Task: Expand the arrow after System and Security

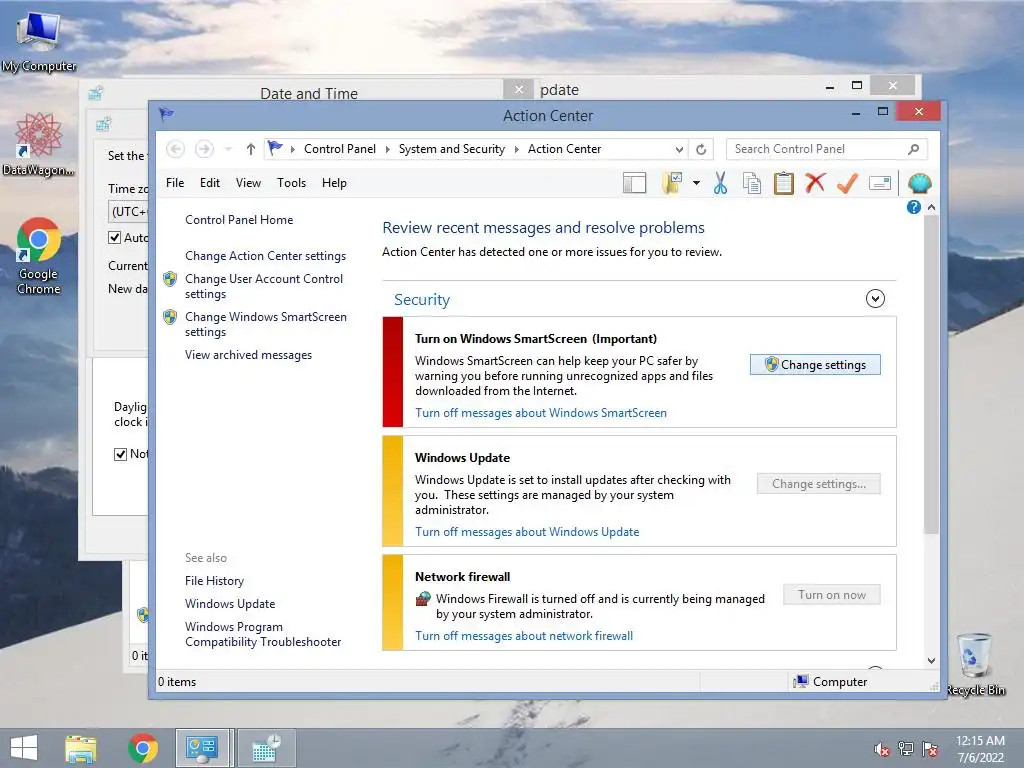Action: 516,150
